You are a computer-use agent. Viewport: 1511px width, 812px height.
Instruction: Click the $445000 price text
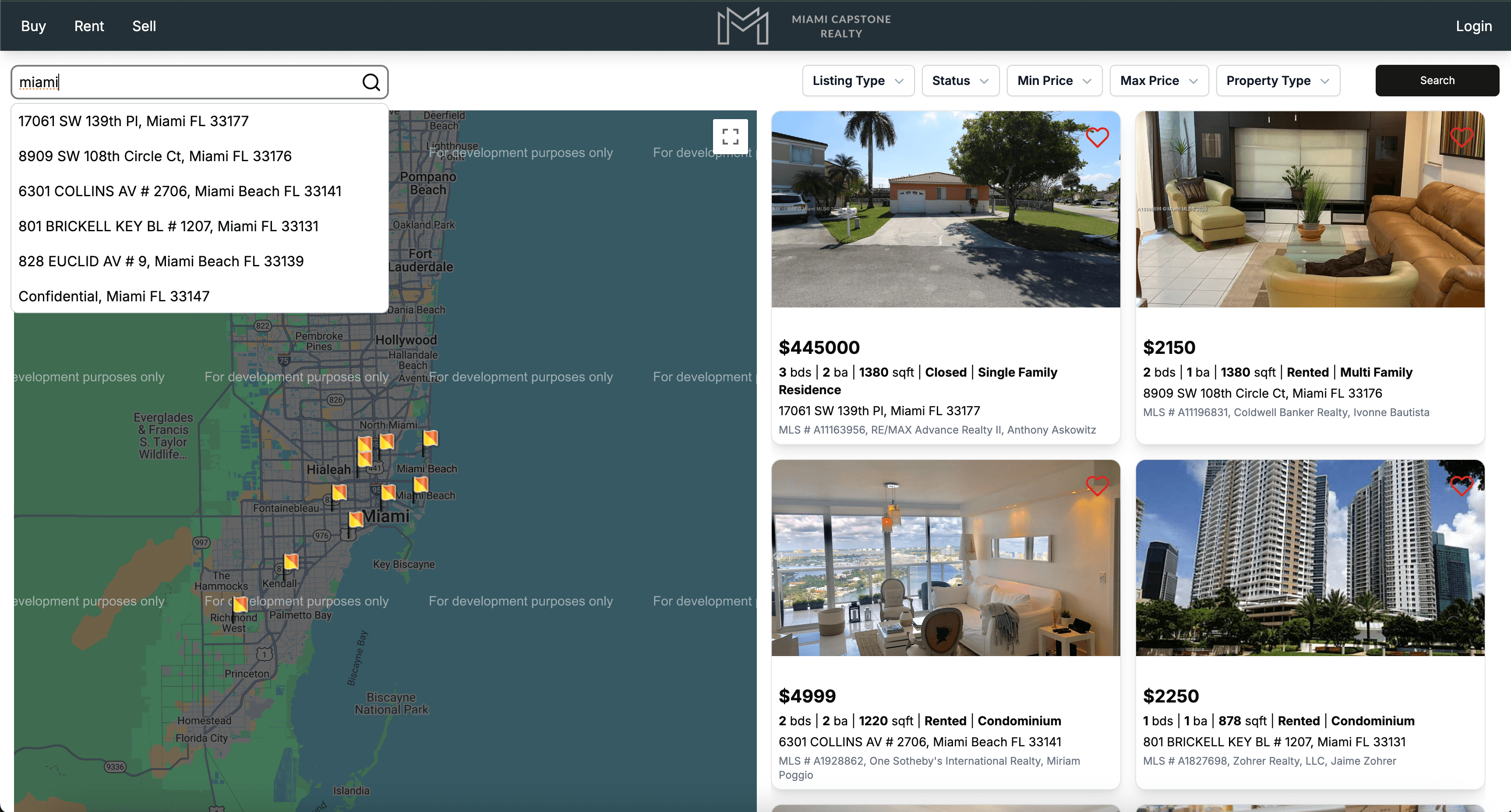point(819,348)
